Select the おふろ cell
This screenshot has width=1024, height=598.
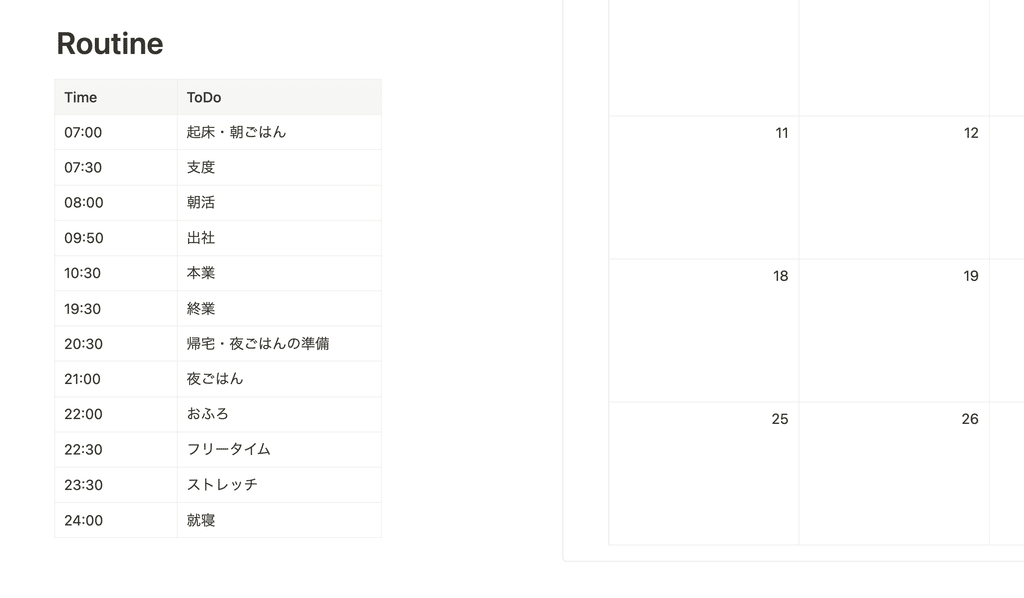pyautogui.click(x=279, y=415)
